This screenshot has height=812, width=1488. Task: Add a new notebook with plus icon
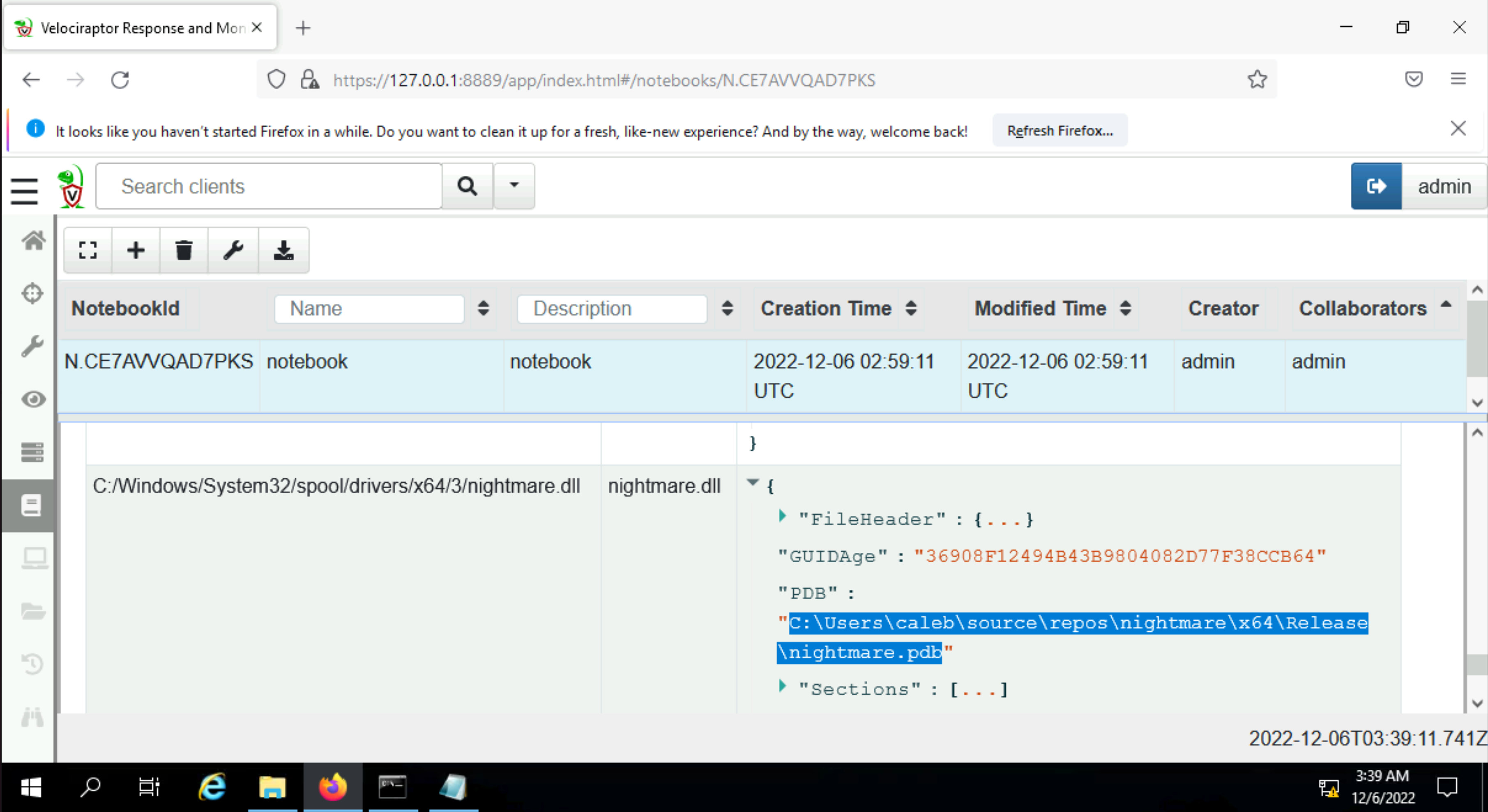tap(136, 250)
